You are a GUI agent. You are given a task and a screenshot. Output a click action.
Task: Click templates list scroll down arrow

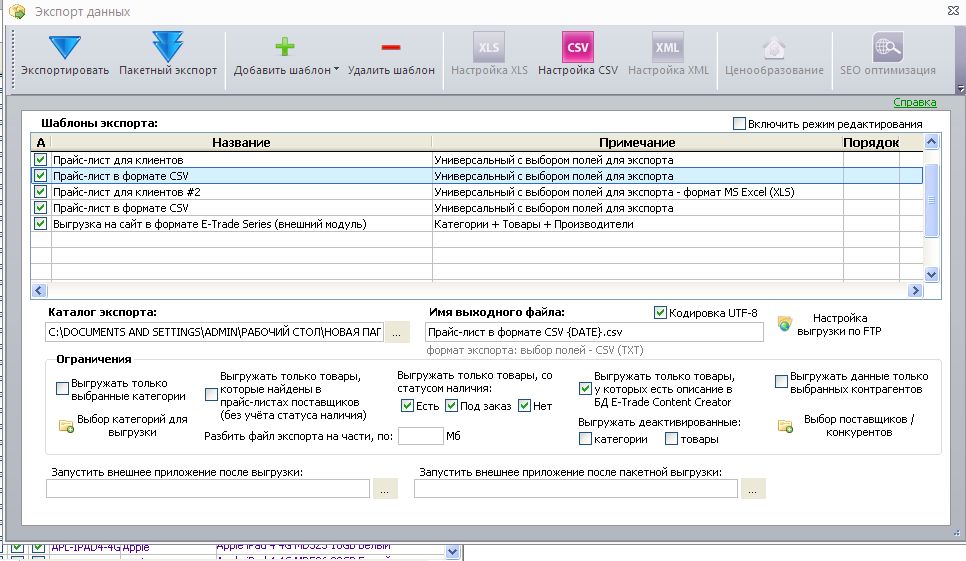(x=932, y=275)
